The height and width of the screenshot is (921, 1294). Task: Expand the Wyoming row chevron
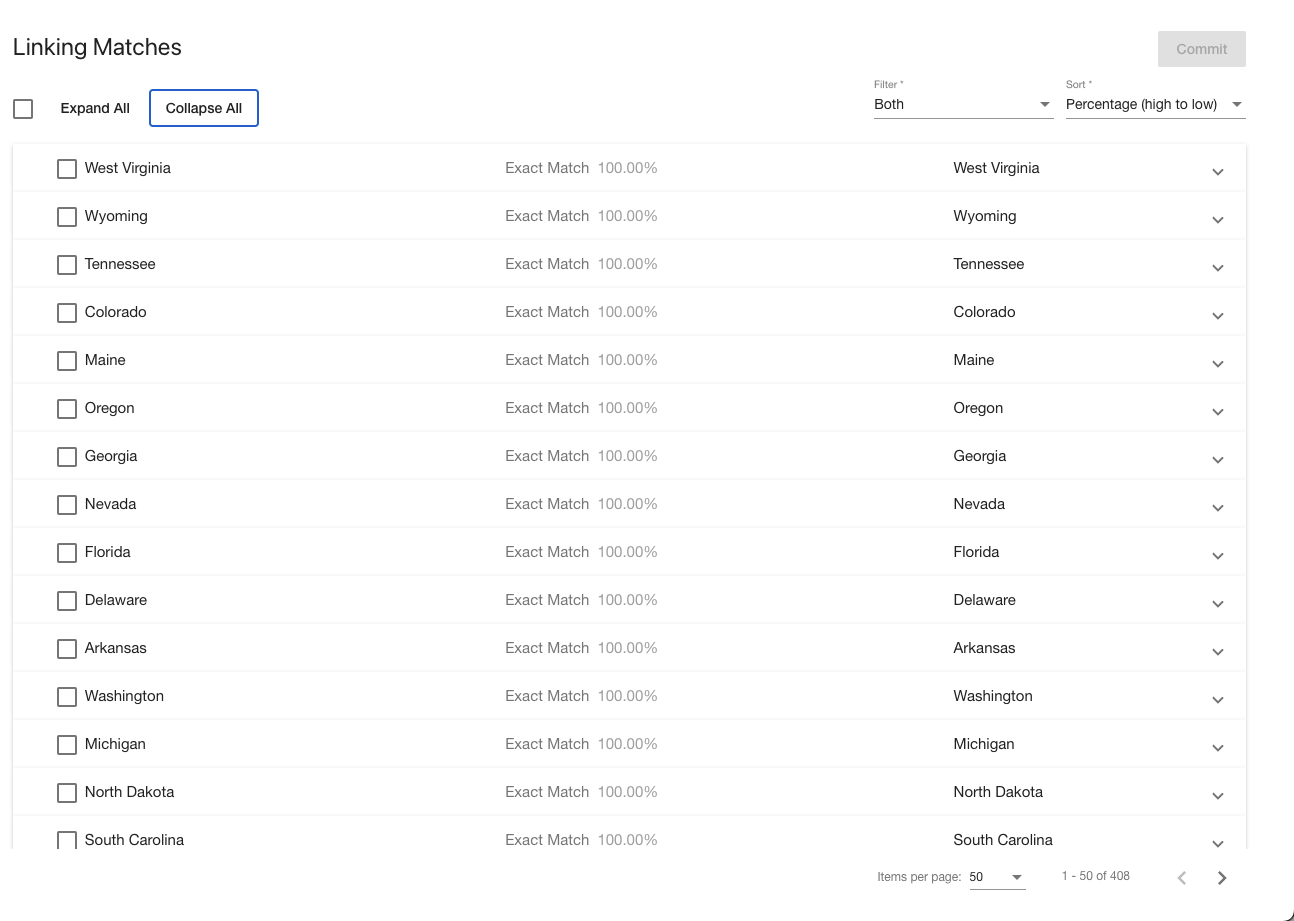1217,219
